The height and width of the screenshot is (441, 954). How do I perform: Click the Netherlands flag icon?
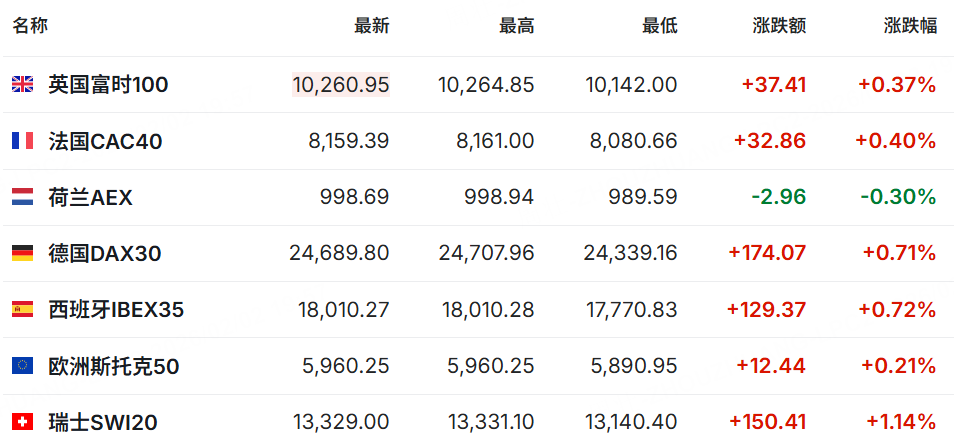tap(23, 197)
